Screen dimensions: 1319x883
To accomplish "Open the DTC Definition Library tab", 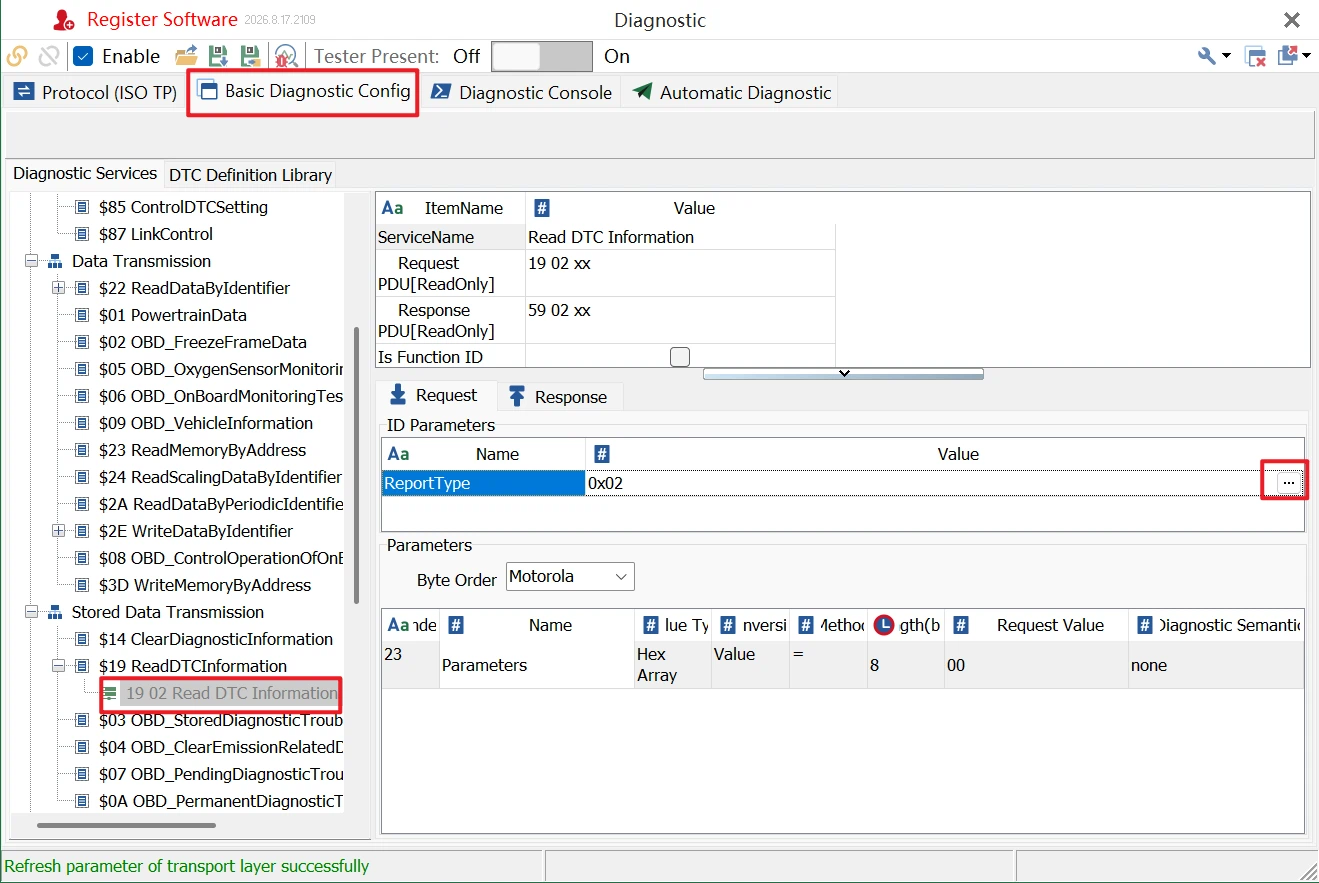I will pos(250,175).
